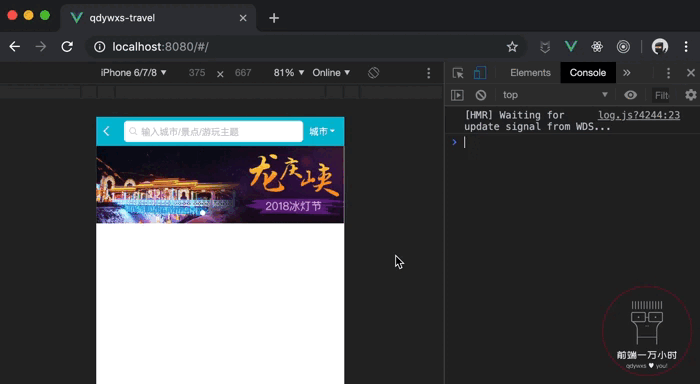Open device toolbar more options menu
Viewport: 700px width, 384px height.
[429, 73]
